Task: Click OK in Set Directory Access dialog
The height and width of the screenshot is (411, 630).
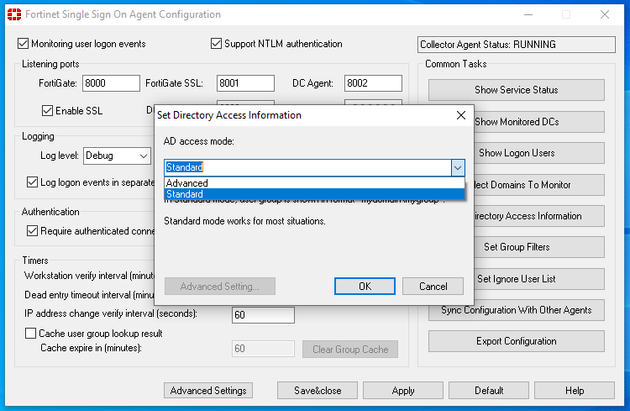Action: (365, 286)
